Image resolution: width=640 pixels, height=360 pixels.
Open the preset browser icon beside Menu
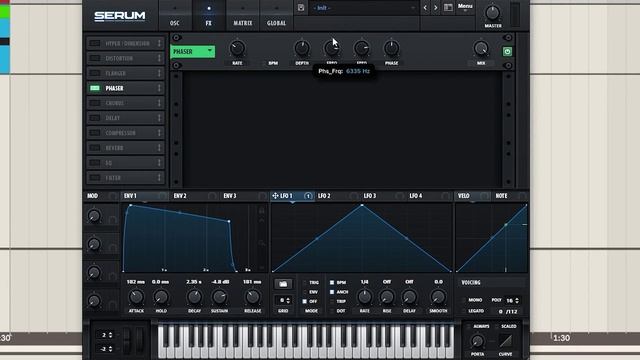tap(448, 8)
